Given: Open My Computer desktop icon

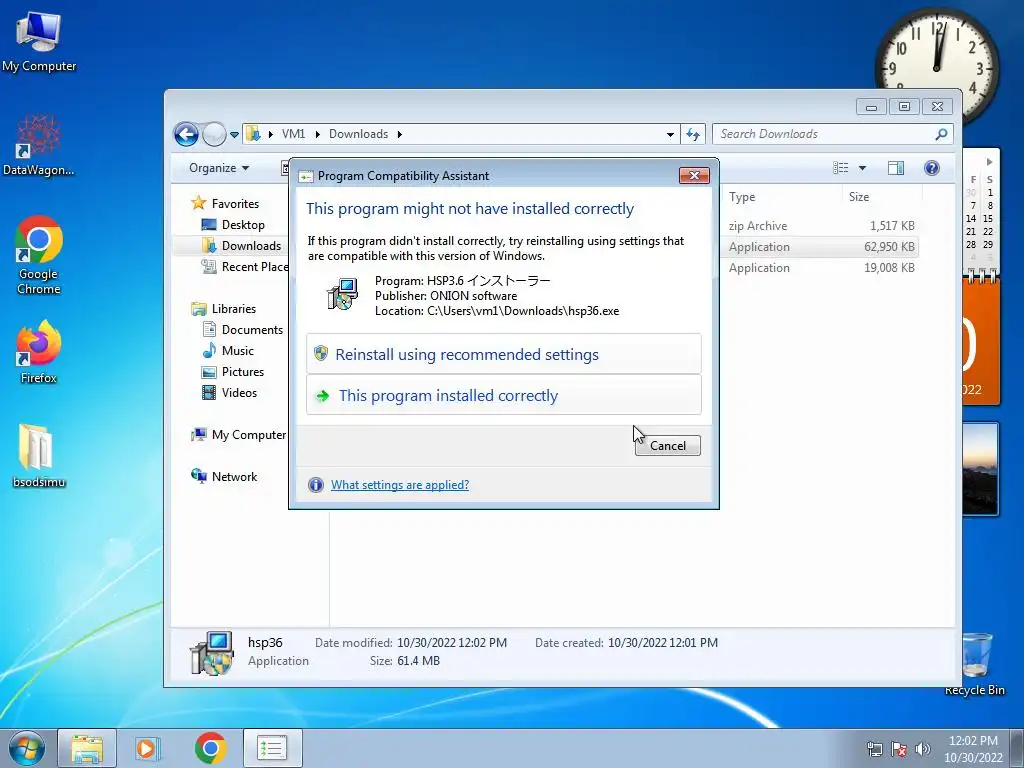Looking at the screenshot, I should (39, 42).
